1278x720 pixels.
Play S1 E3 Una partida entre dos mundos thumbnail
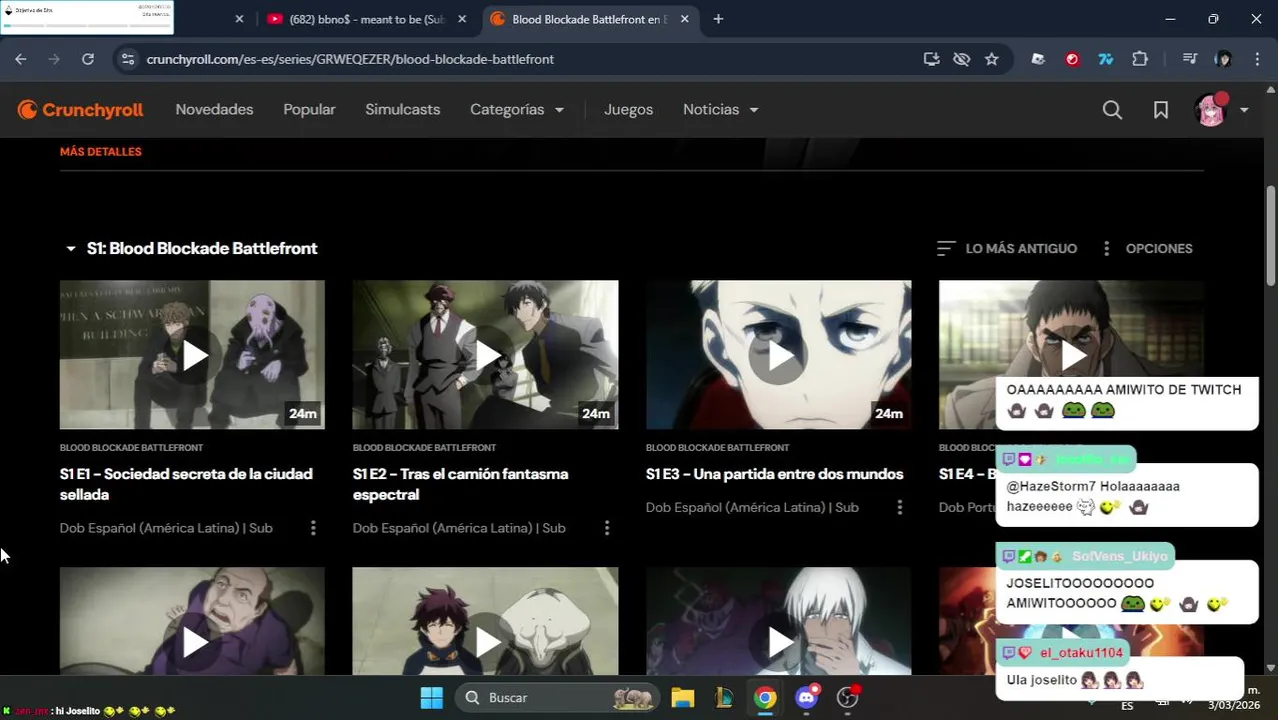(x=778, y=355)
